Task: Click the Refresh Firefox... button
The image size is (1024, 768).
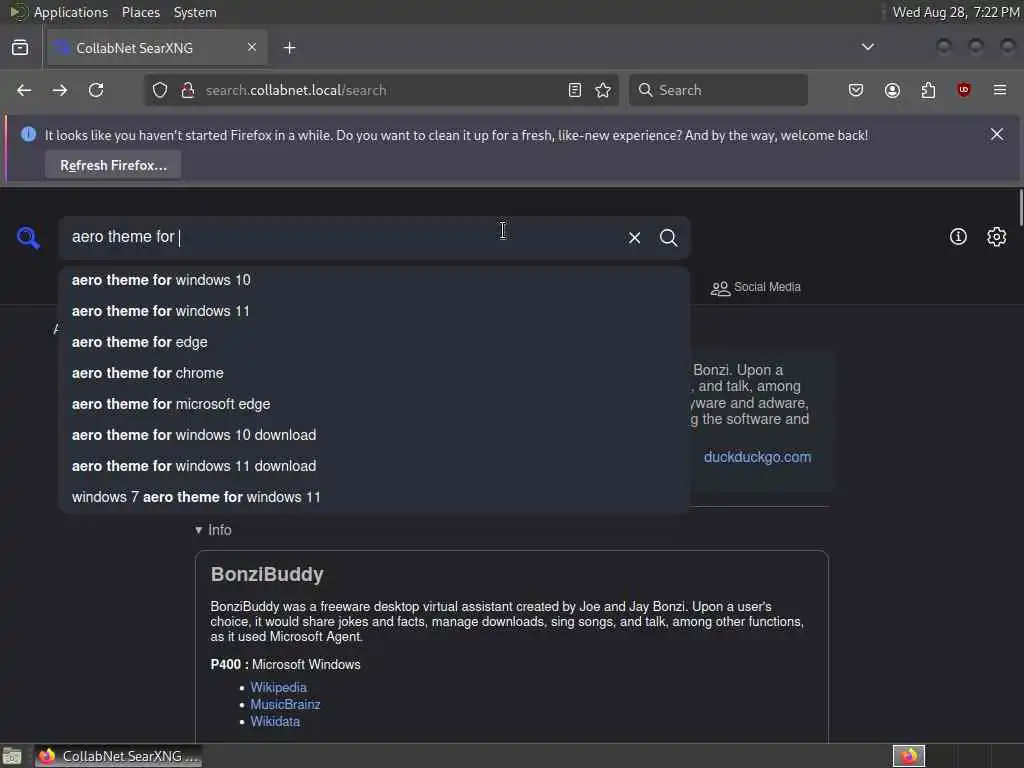Action: tap(113, 165)
